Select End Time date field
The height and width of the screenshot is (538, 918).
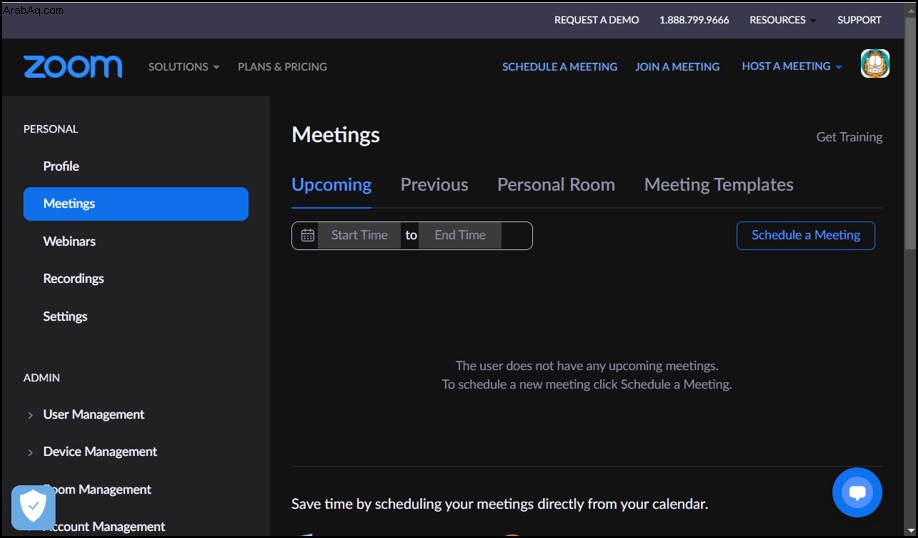tap(460, 235)
